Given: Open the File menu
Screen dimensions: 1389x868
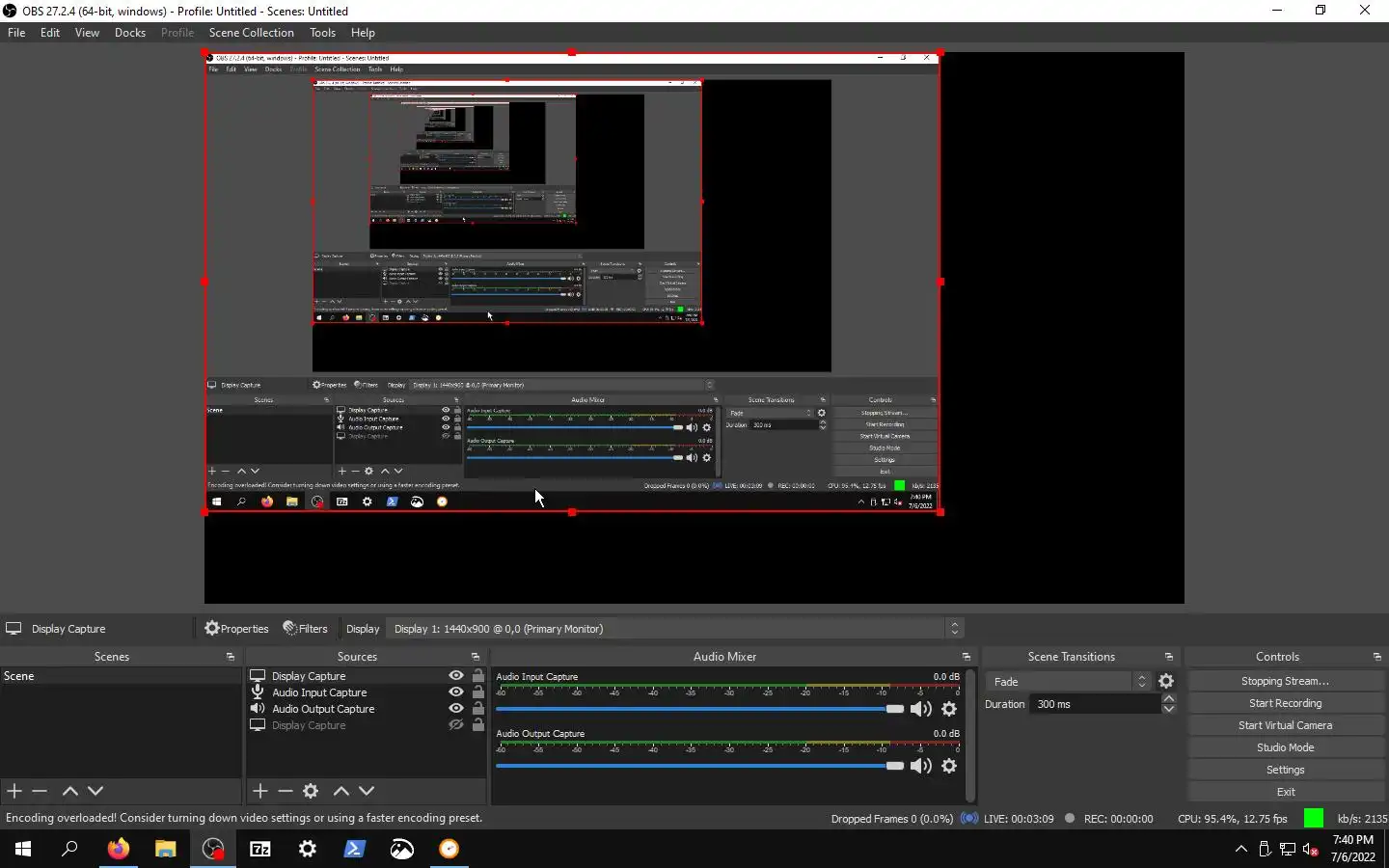Looking at the screenshot, I should click(16, 33).
